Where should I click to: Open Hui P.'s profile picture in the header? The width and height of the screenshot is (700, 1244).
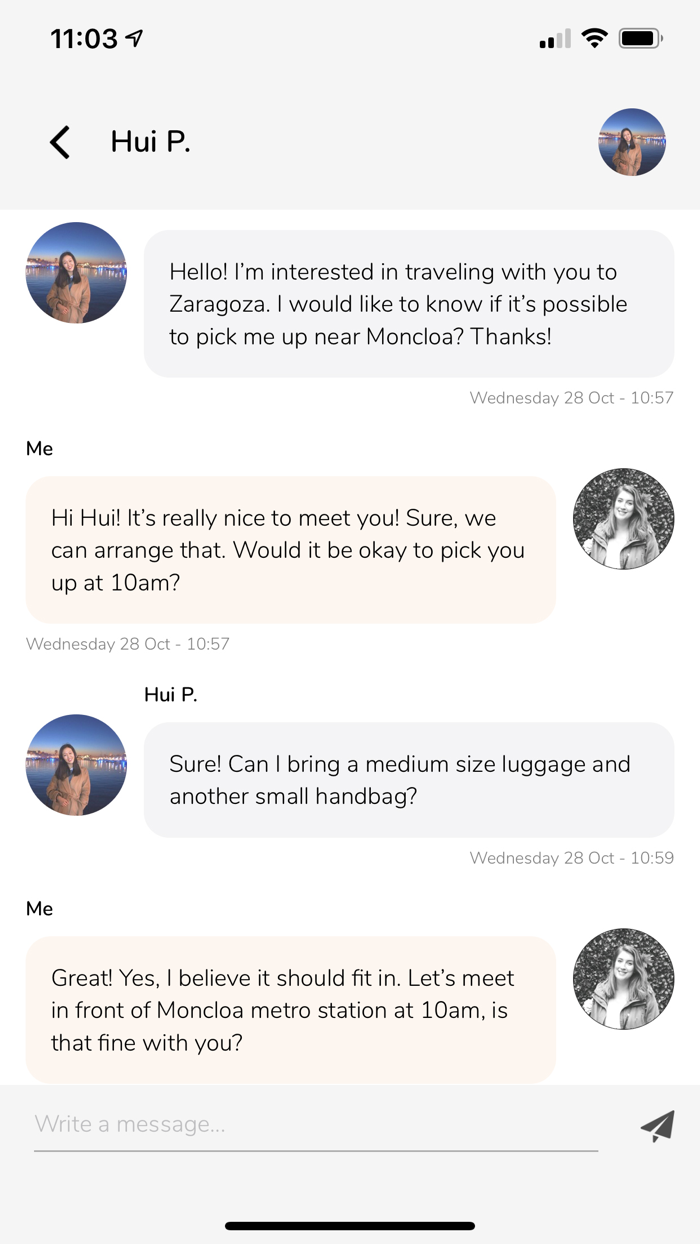632,142
